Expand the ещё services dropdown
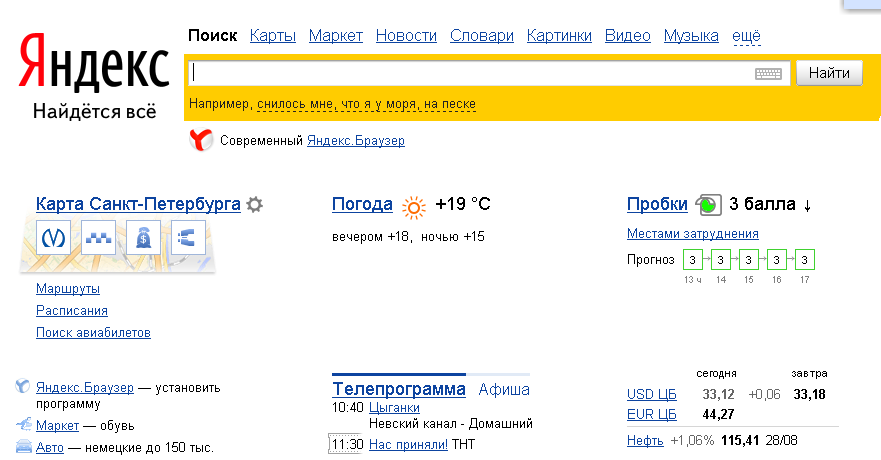 (x=746, y=36)
